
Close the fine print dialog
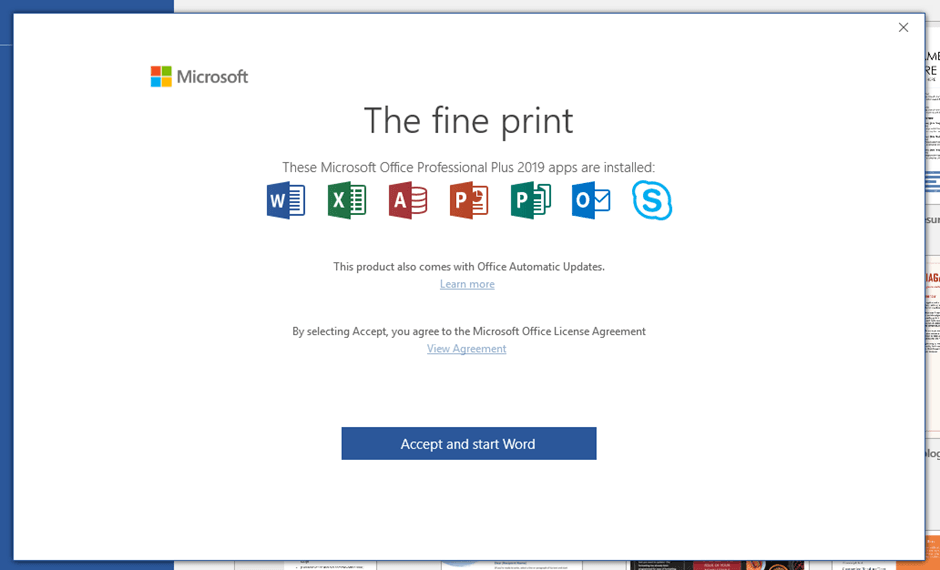pyautogui.click(x=903, y=28)
